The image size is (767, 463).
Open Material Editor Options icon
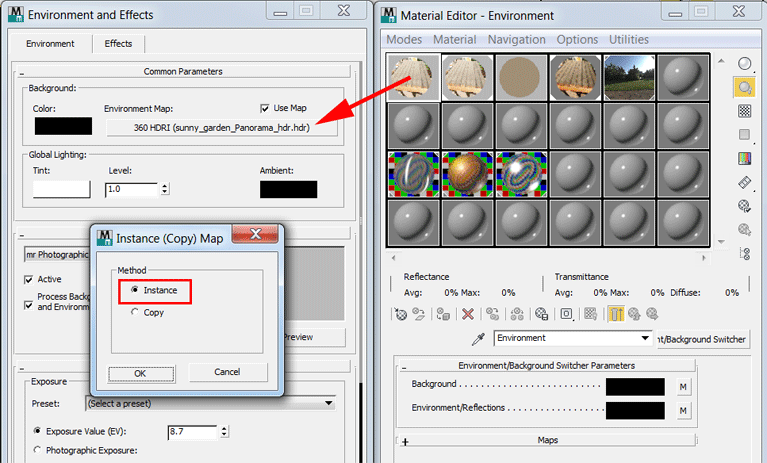(x=744, y=206)
